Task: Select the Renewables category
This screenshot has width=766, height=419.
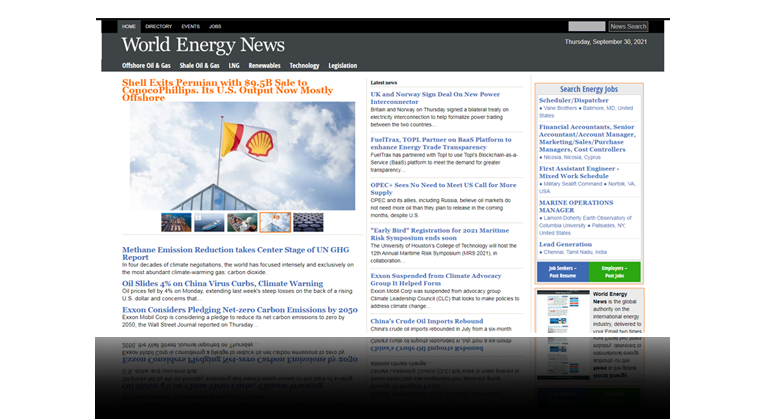Action: pyautogui.click(x=264, y=65)
